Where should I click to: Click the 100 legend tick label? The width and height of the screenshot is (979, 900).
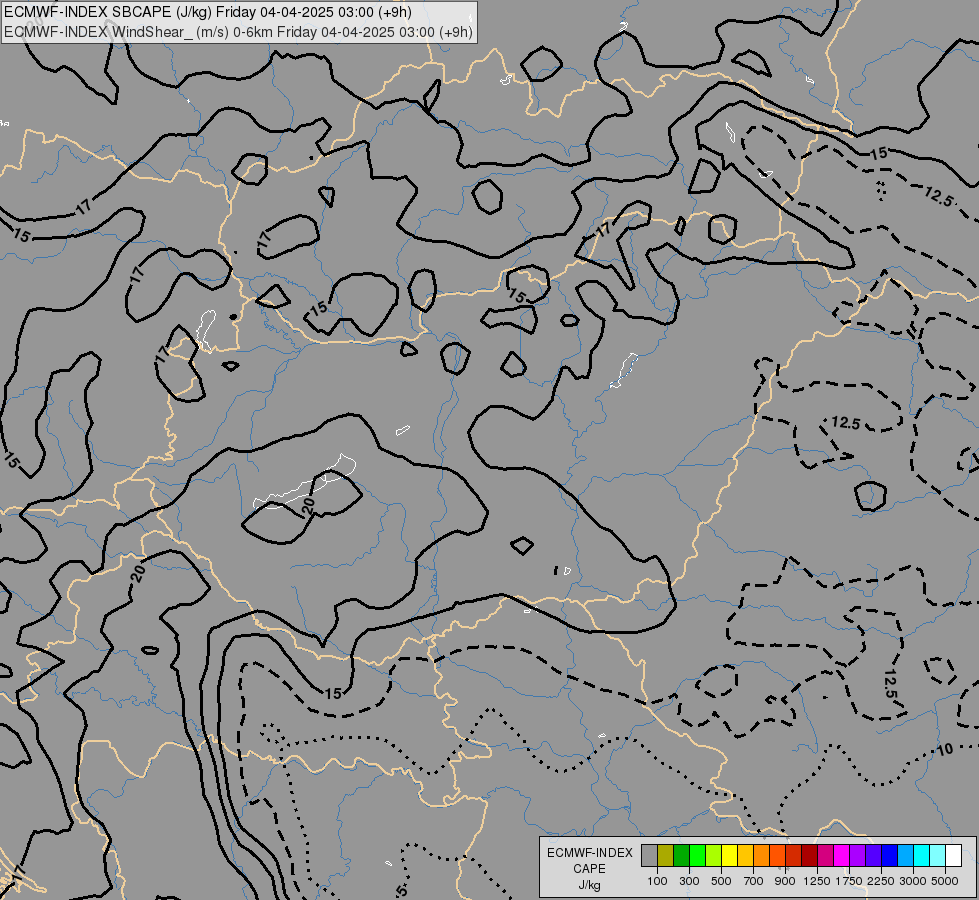coord(657,881)
